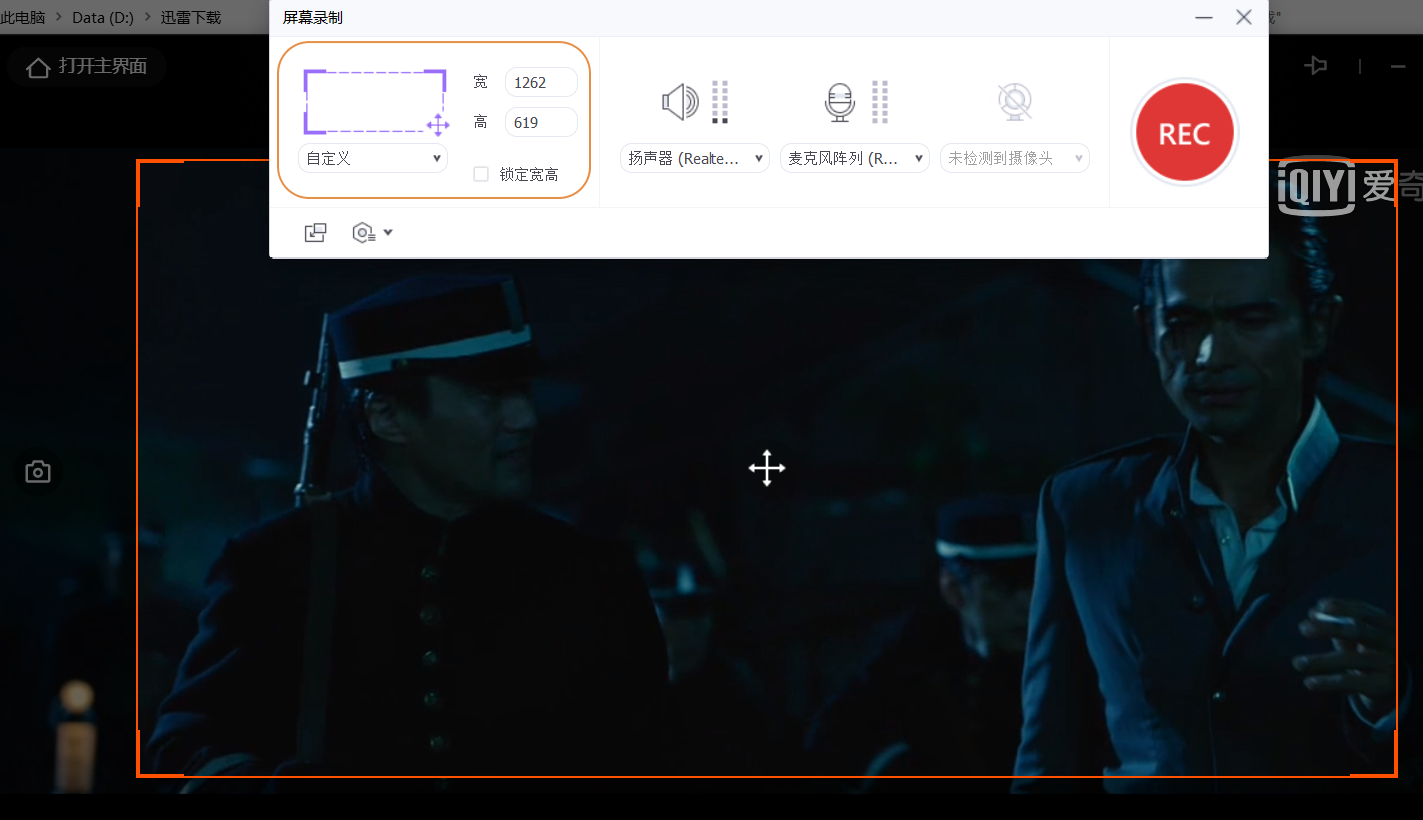
Task: Click the recording settings gear icon
Action: coord(364,231)
